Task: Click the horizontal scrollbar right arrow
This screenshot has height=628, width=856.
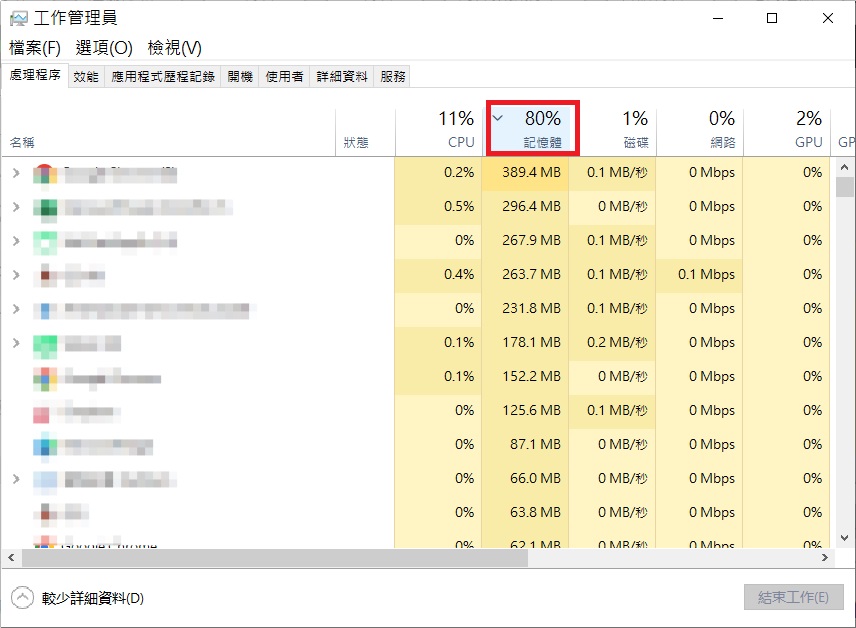Action: 824,558
